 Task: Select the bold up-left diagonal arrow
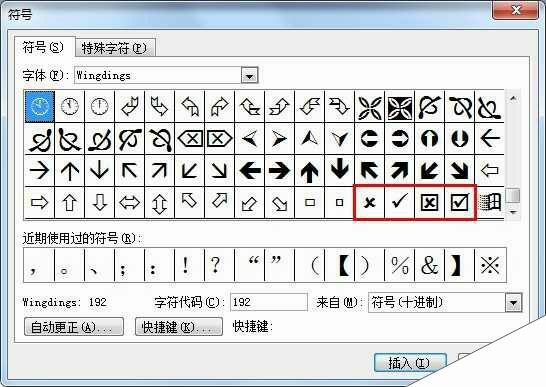click(x=369, y=171)
